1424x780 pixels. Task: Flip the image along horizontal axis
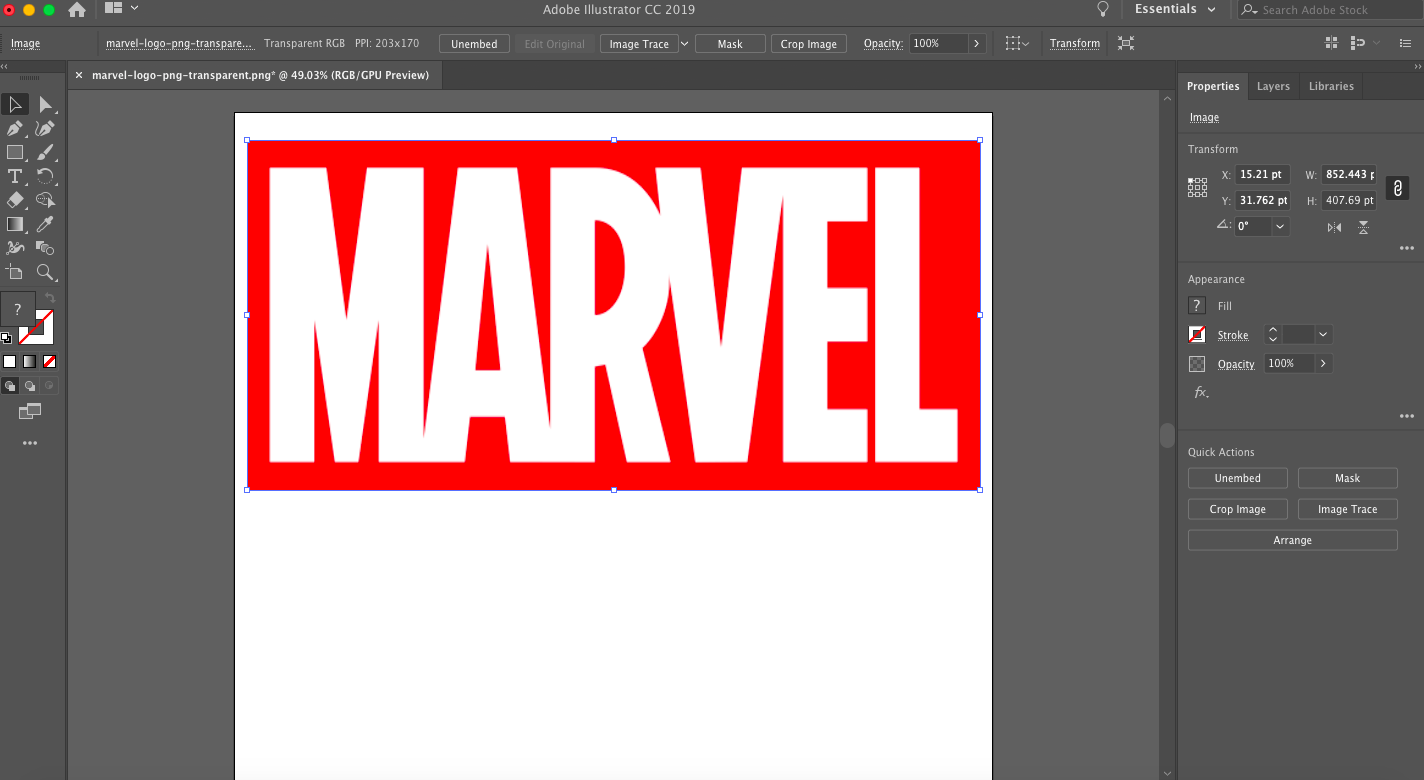pos(1334,227)
